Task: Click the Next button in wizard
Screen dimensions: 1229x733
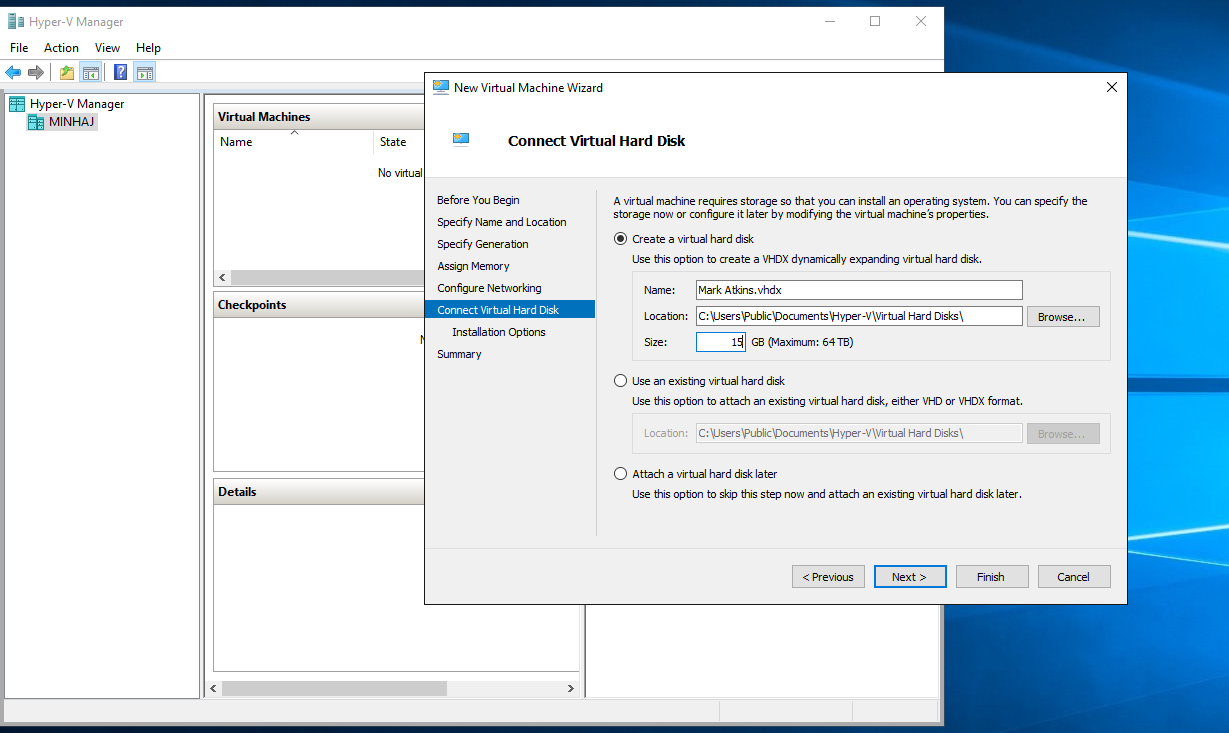Action: click(909, 577)
